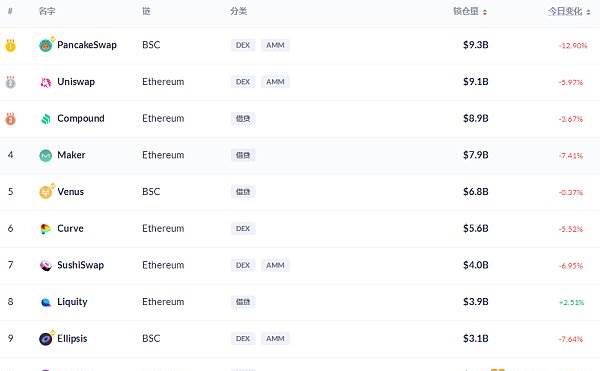Screen dimensions: 600x371
Task: Click the Compound green logo icon
Action: [x=46, y=119]
